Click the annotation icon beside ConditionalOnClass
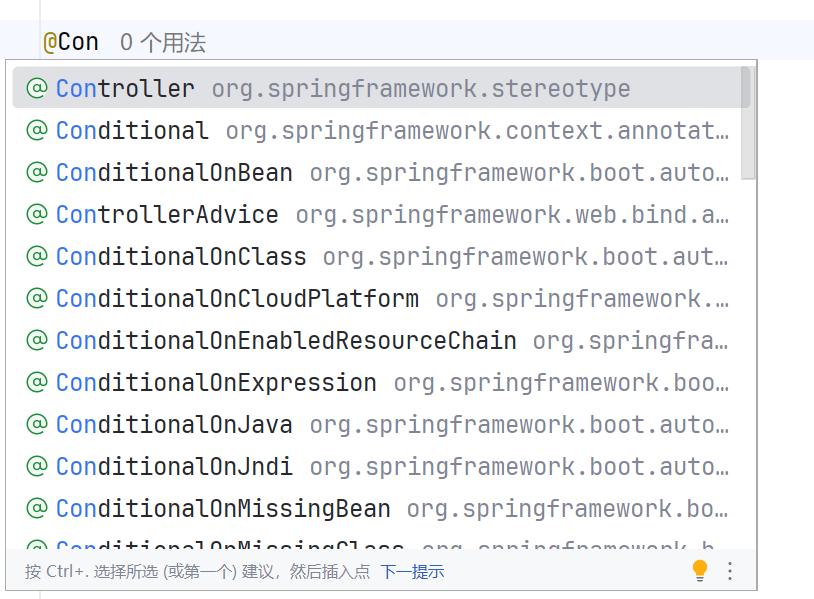 pyautogui.click(x=37, y=256)
